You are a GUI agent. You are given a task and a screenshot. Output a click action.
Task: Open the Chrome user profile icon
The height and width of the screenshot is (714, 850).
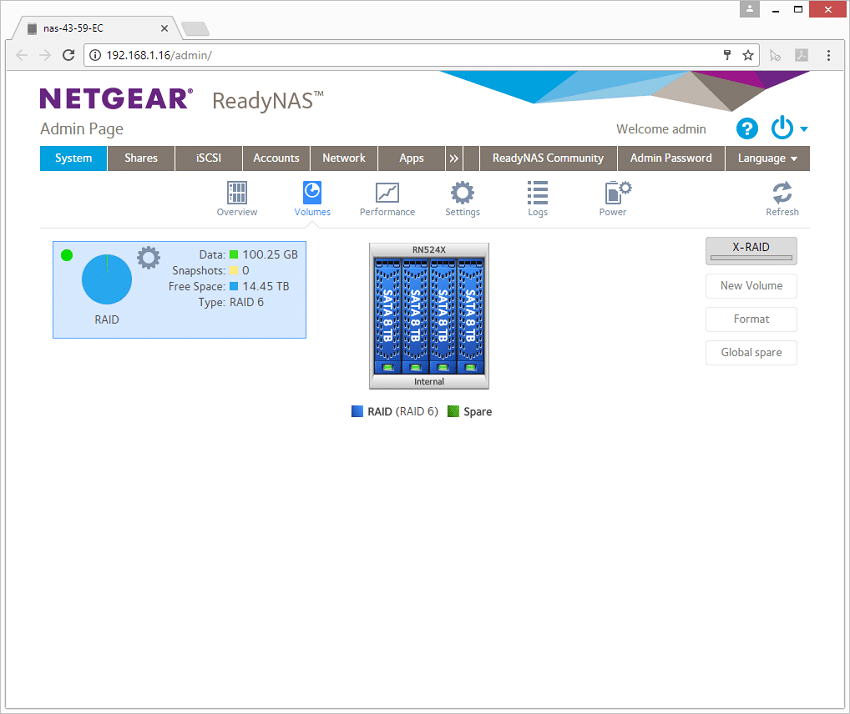(x=750, y=9)
